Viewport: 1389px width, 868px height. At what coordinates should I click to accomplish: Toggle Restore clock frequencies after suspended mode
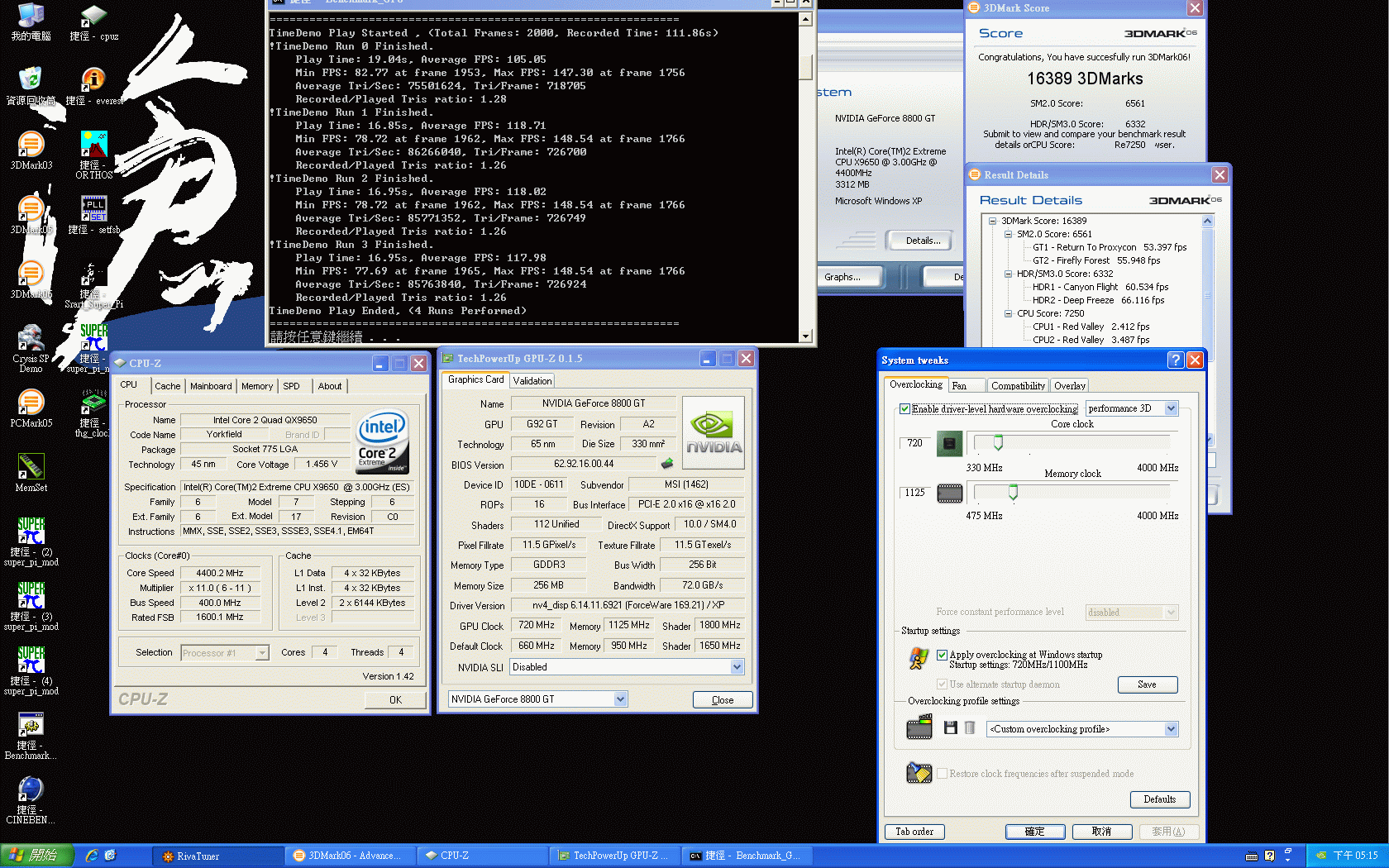coord(942,774)
